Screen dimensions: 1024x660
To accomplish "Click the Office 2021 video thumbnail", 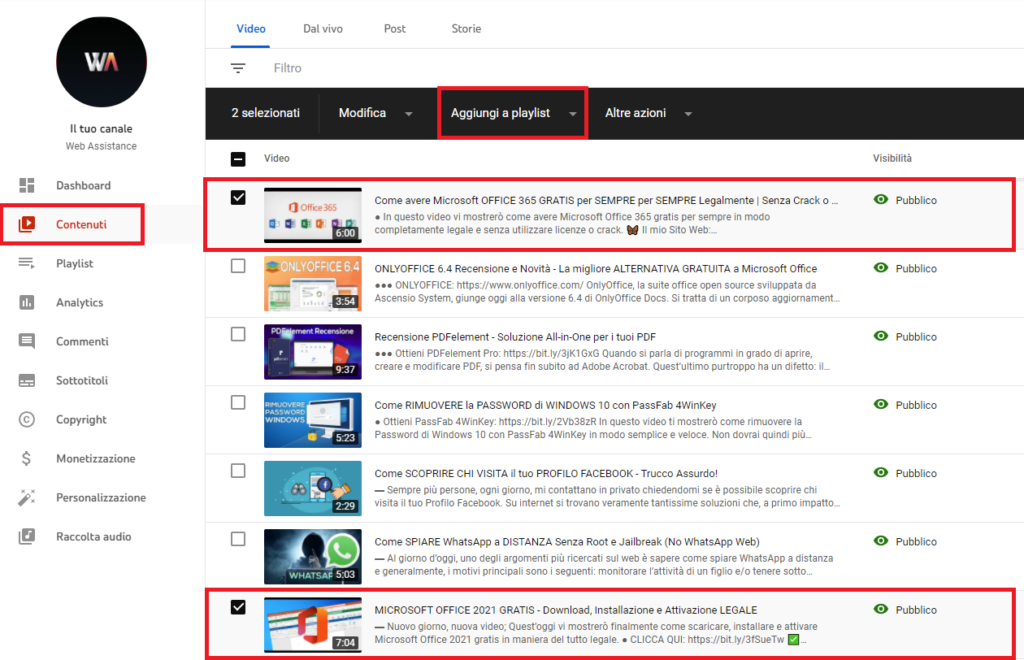I will 313,625.
